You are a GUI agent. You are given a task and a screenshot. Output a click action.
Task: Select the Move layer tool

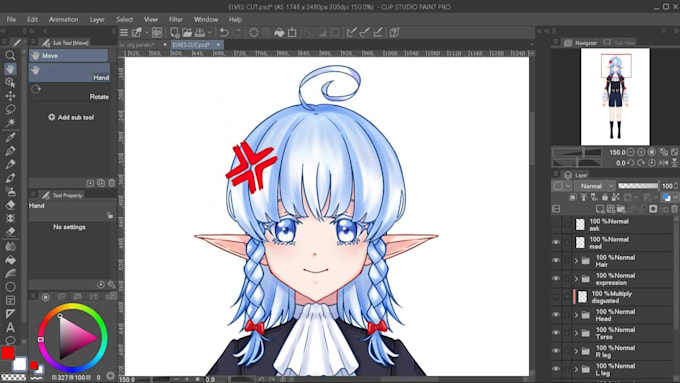pos(10,95)
